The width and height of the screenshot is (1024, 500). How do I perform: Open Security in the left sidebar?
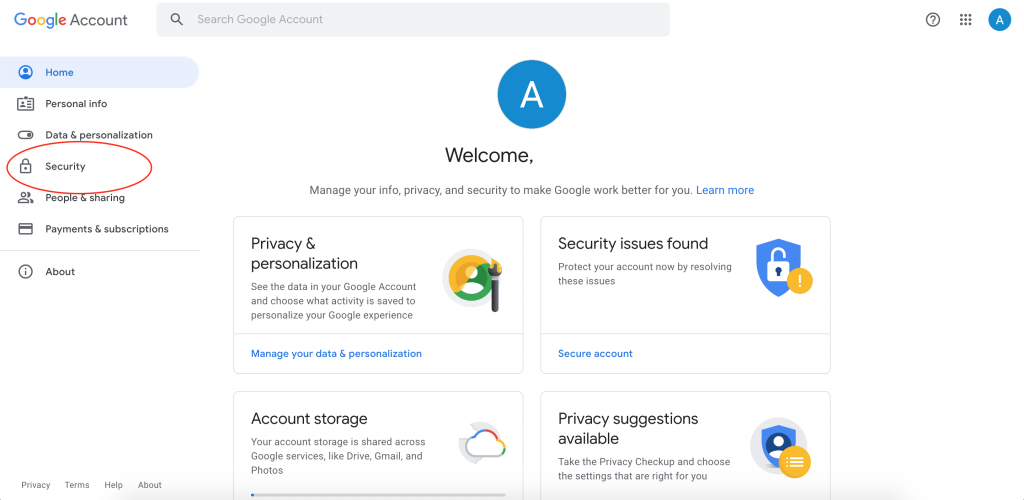[x=65, y=167]
